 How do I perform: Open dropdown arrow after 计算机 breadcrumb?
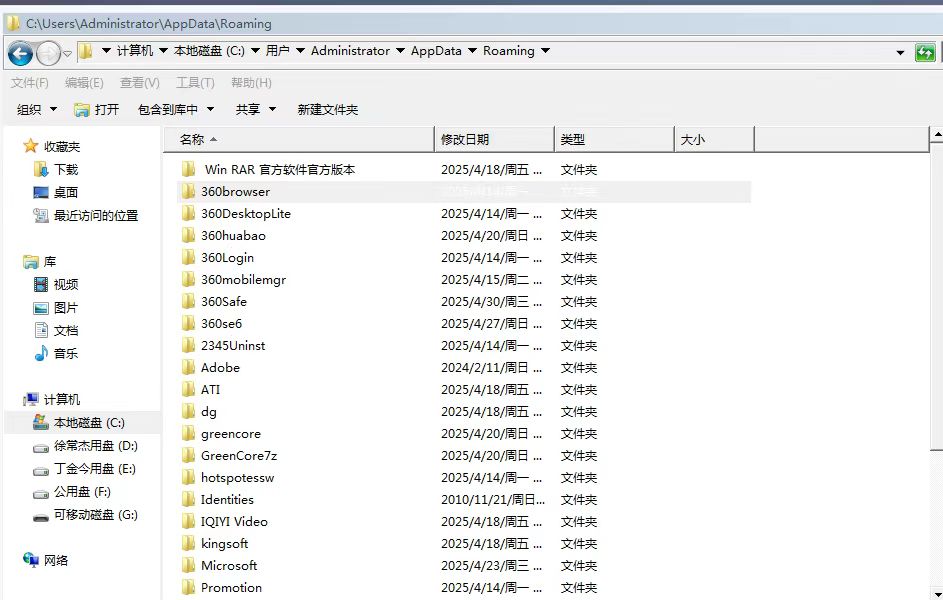[x=164, y=51]
